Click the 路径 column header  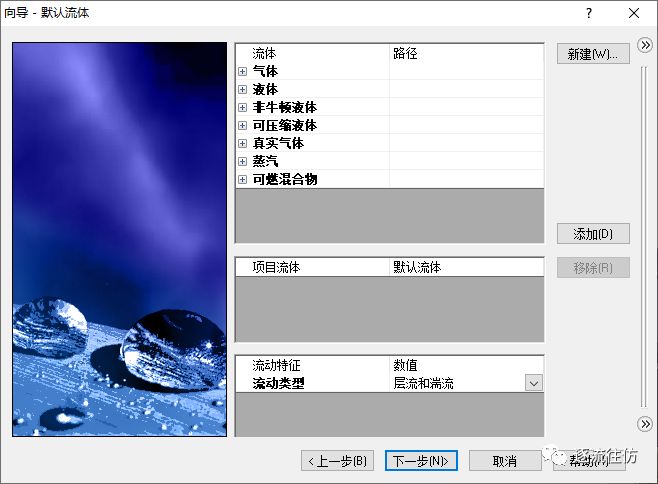(x=467, y=53)
